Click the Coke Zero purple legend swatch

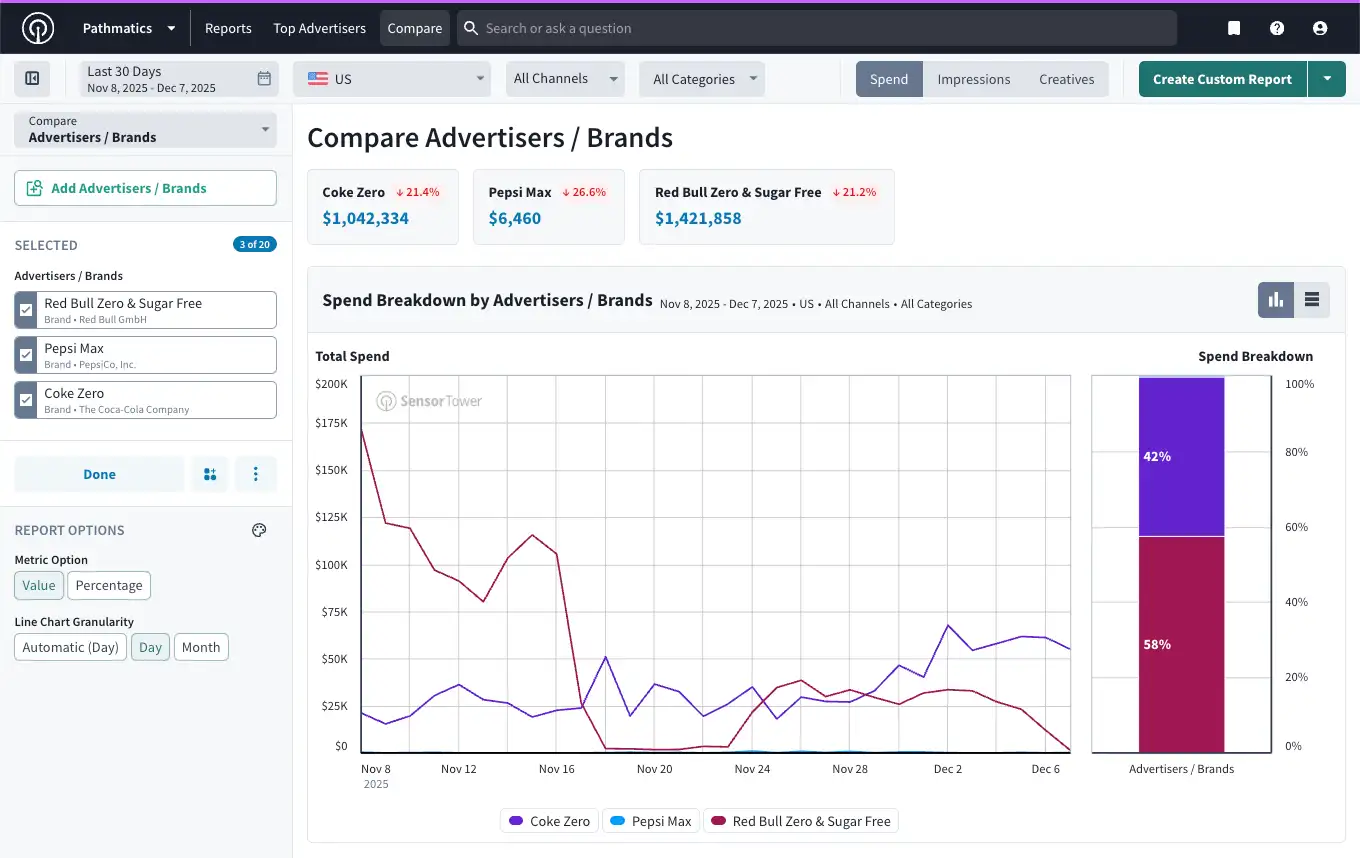[x=516, y=821]
